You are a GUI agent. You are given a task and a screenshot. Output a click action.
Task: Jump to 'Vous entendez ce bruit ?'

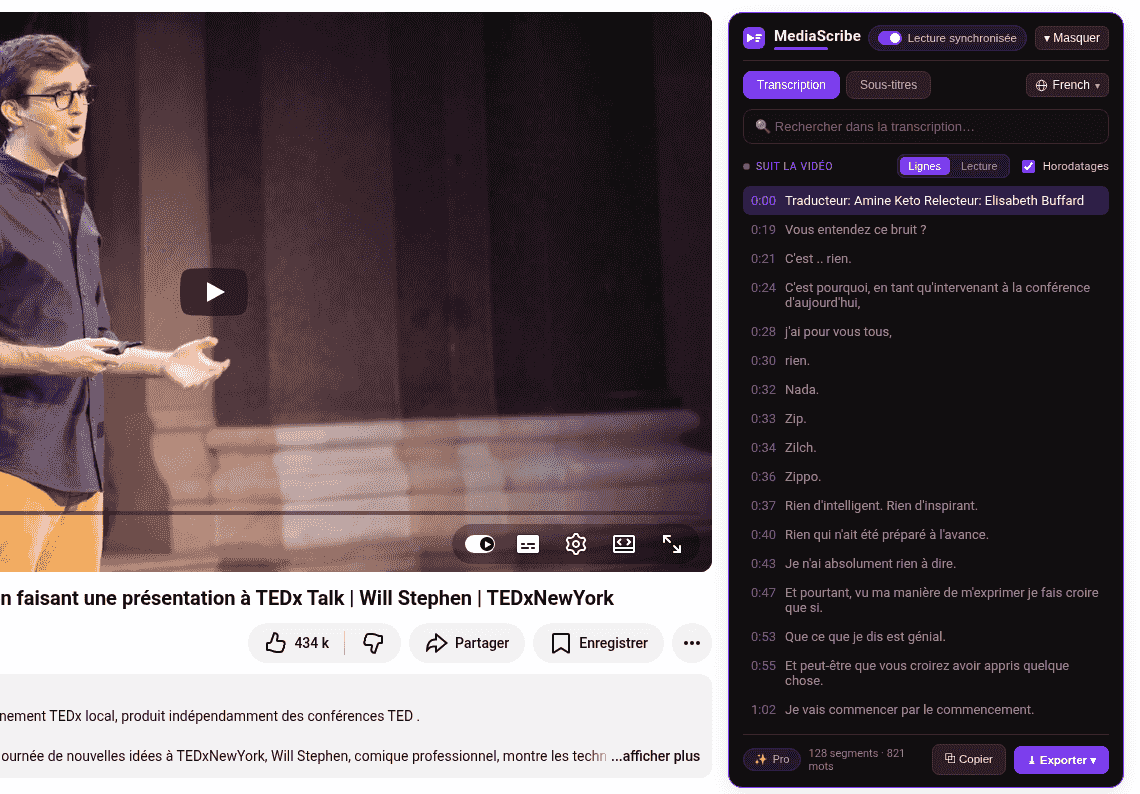[x=926, y=230]
